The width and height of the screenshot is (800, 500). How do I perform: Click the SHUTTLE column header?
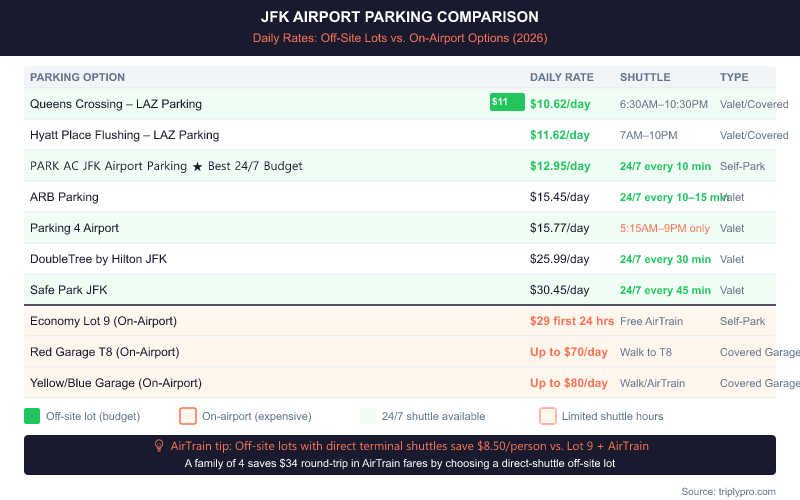tap(645, 77)
